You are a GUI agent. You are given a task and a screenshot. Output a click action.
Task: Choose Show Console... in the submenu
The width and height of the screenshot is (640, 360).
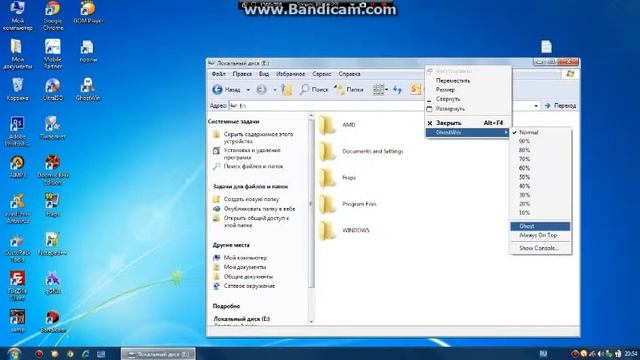pyautogui.click(x=540, y=248)
